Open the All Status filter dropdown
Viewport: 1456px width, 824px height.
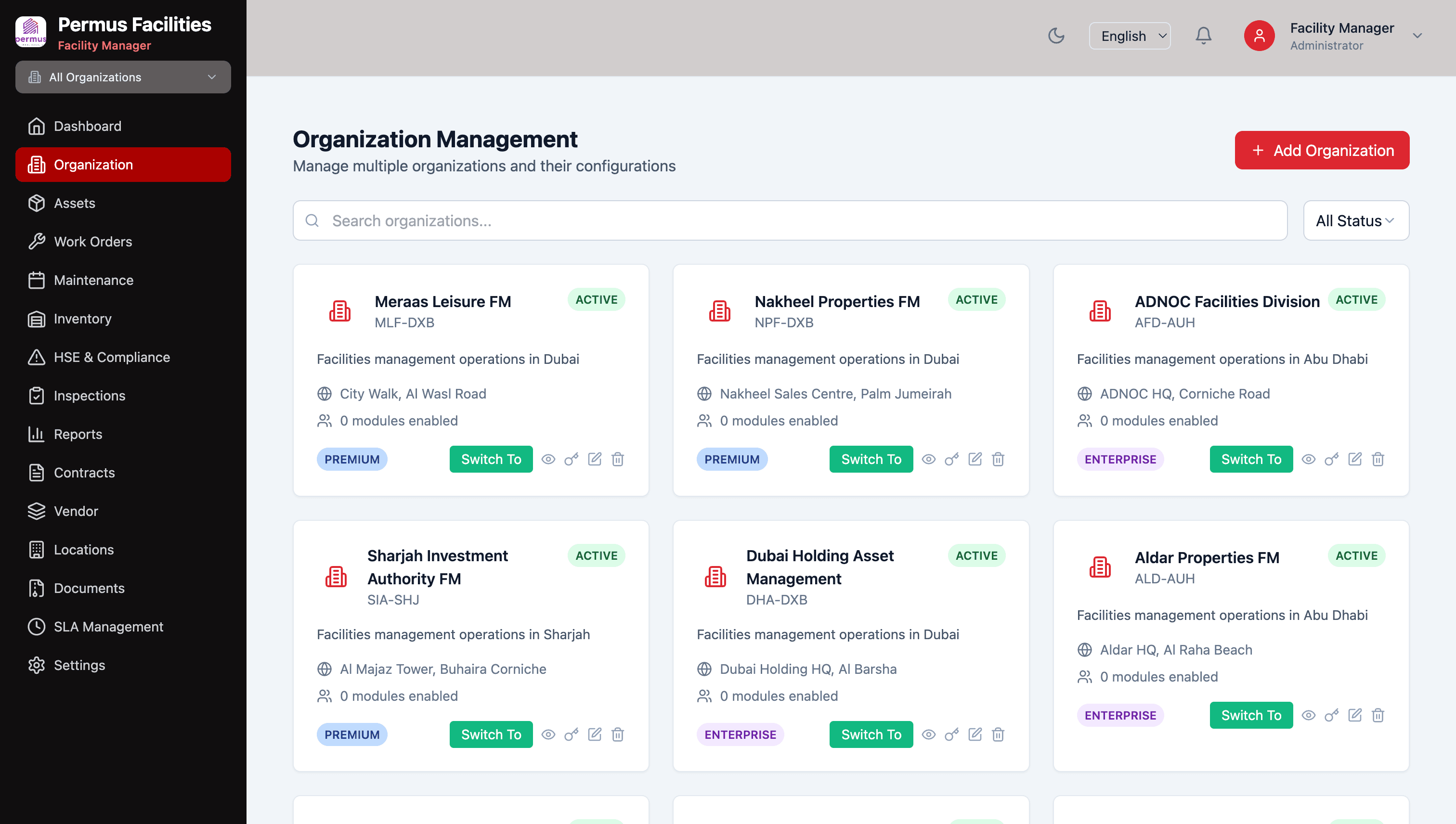pyautogui.click(x=1356, y=220)
